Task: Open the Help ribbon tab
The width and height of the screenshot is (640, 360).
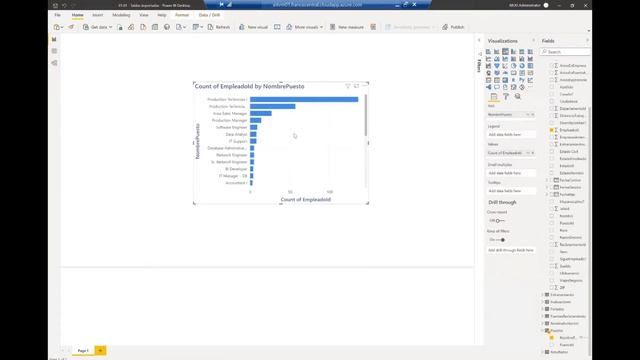Action: (x=162, y=15)
